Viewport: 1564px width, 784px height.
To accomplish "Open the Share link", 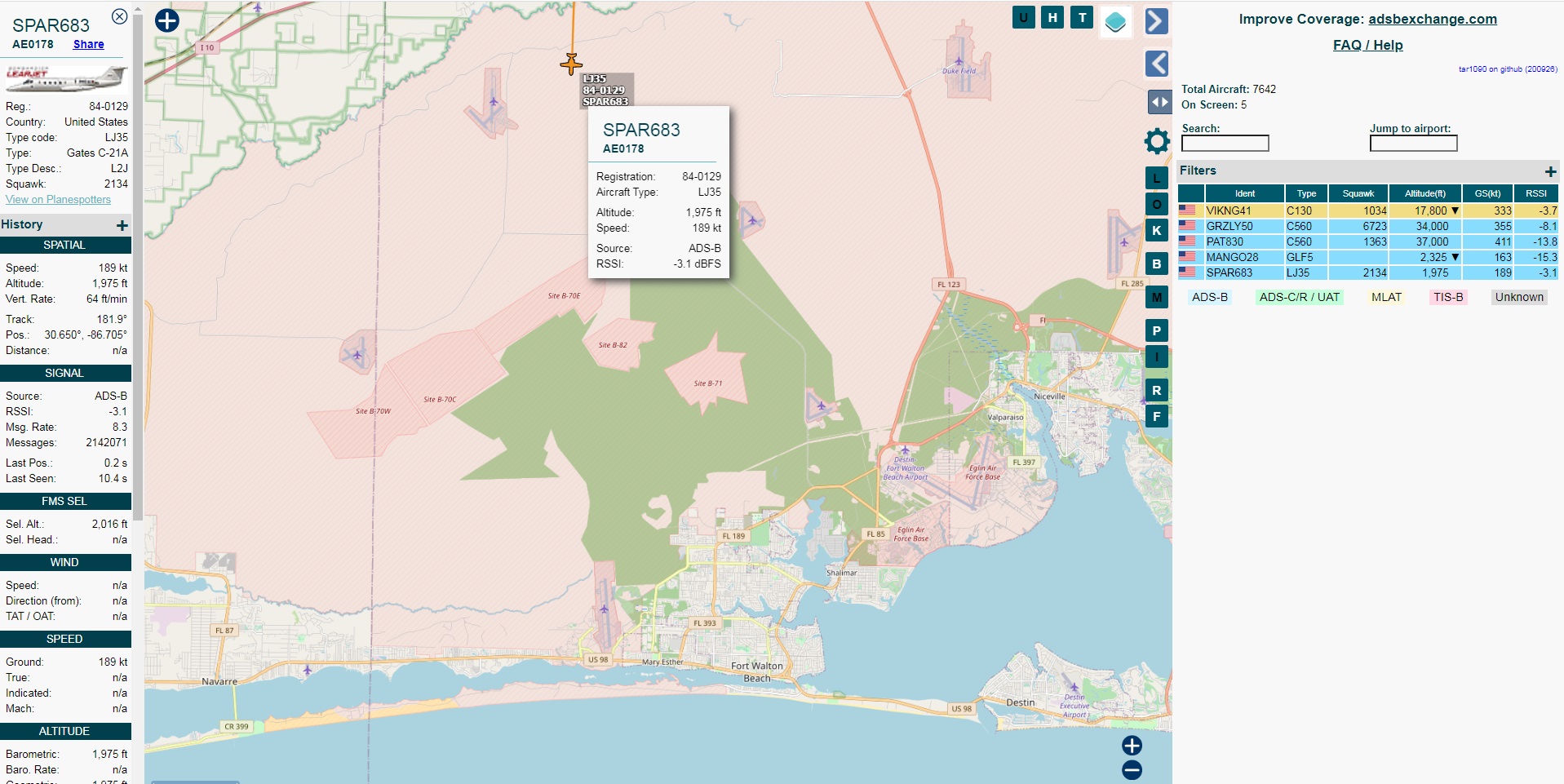I will point(89,45).
